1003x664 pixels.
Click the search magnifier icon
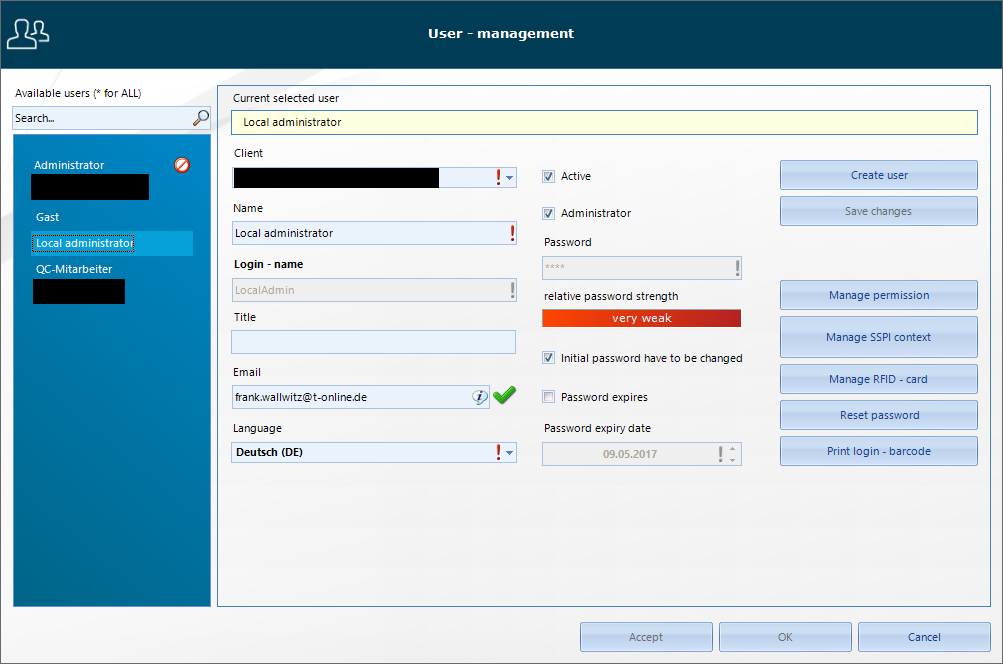point(201,118)
